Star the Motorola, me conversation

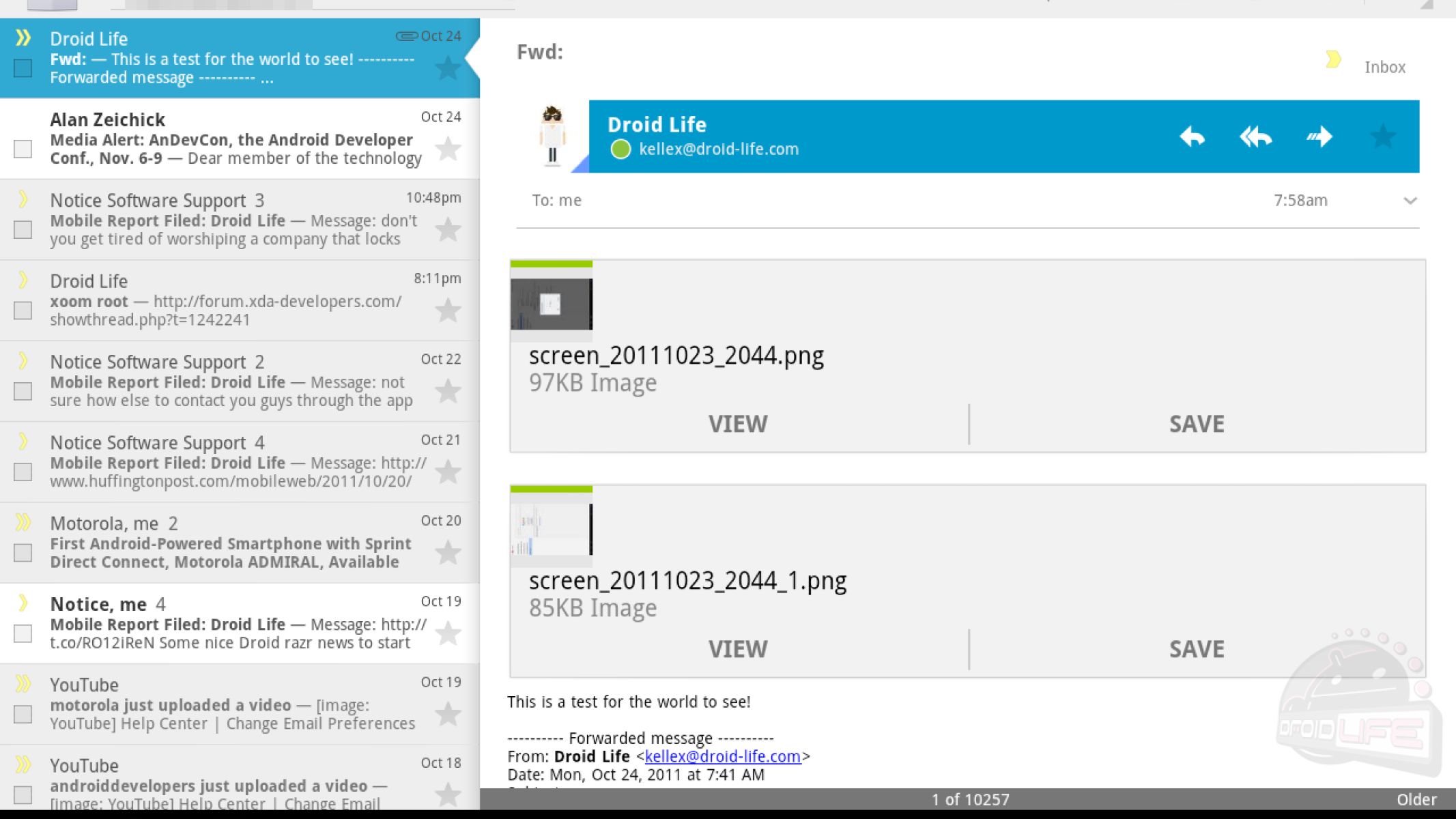(x=448, y=553)
